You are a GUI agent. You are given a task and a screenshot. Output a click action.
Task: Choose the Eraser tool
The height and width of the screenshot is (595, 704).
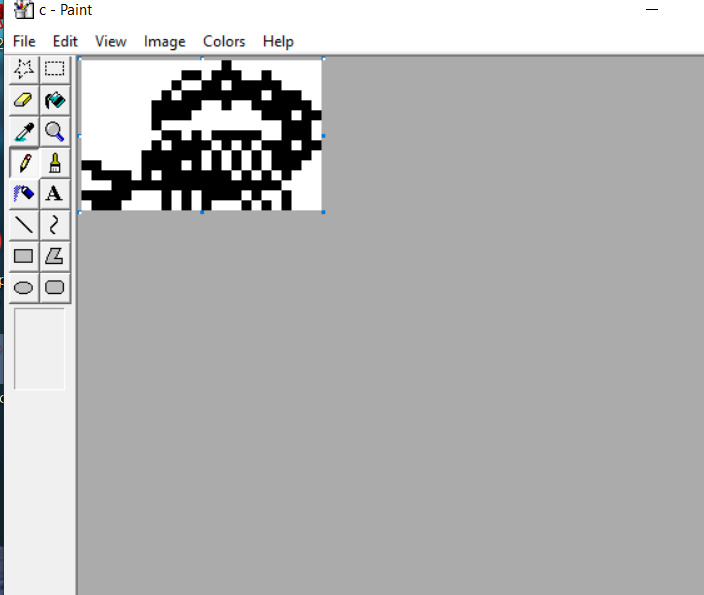[x=24, y=100]
